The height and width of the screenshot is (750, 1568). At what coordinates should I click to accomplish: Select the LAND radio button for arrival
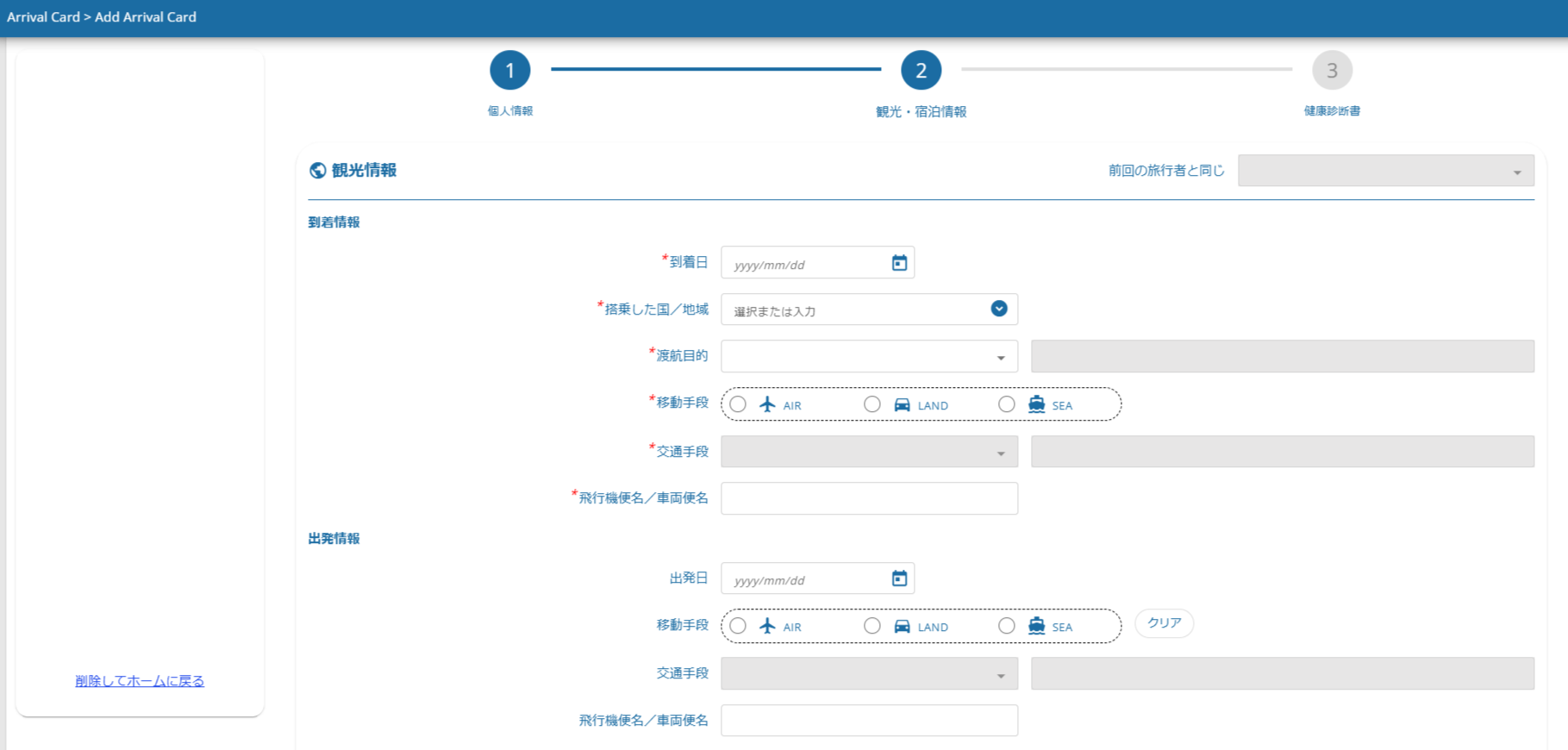872,404
